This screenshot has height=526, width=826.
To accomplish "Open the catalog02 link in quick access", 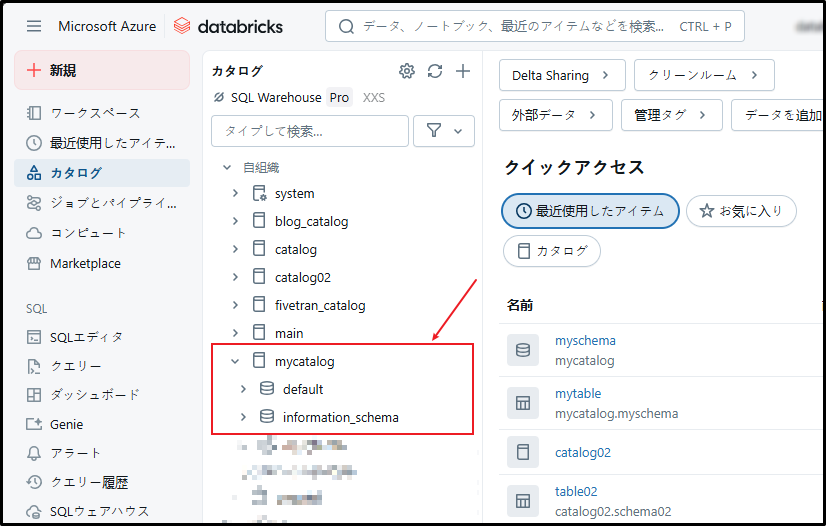I will pyautogui.click(x=582, y=452).
